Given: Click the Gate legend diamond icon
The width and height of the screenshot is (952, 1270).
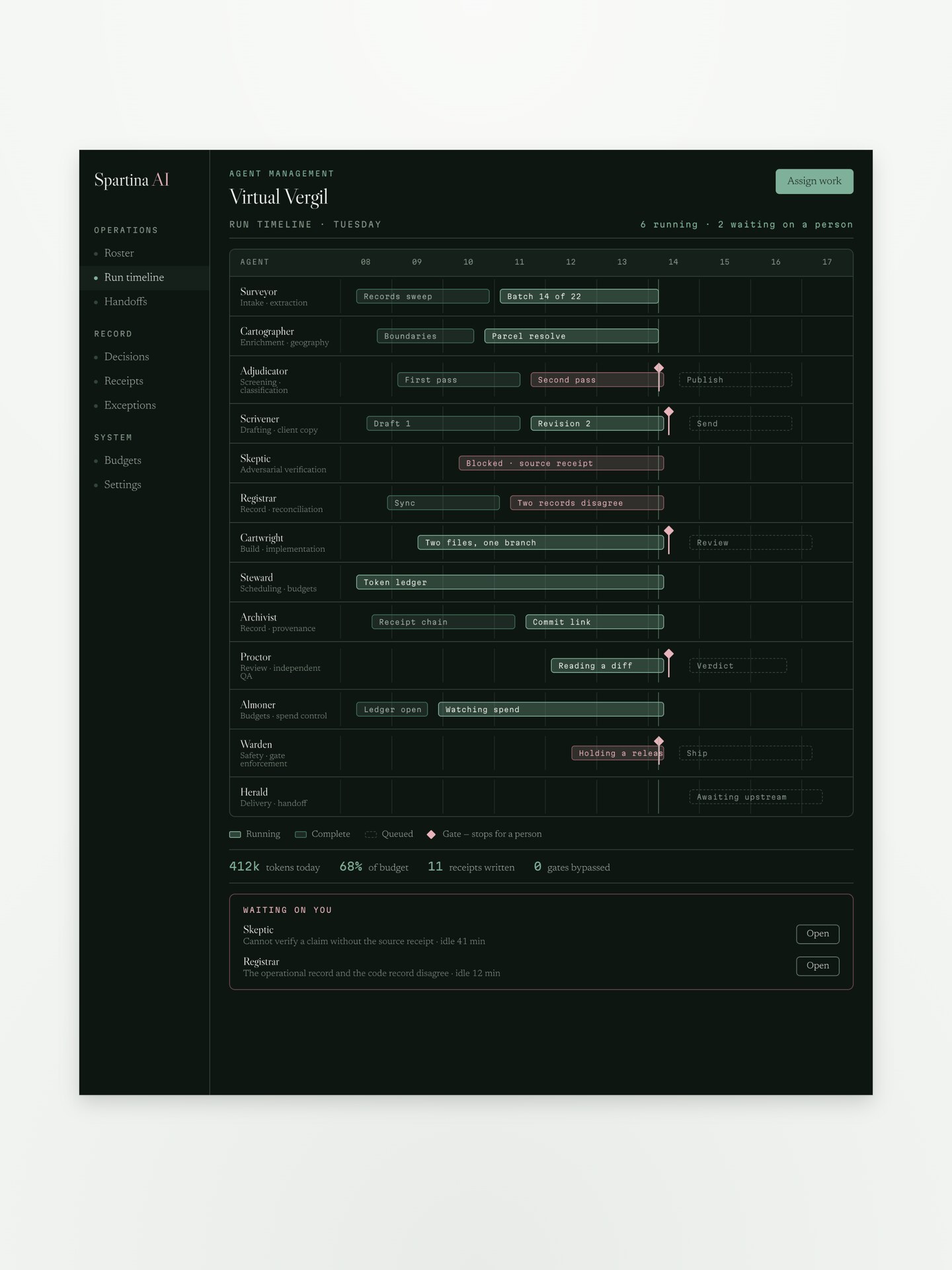Looking at the screenshot, I should coord(431,834).
